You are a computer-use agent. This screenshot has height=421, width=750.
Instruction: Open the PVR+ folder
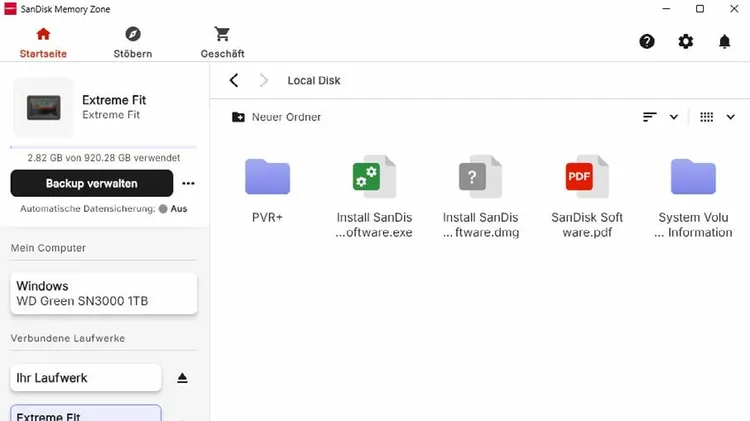tap(267, 188)
